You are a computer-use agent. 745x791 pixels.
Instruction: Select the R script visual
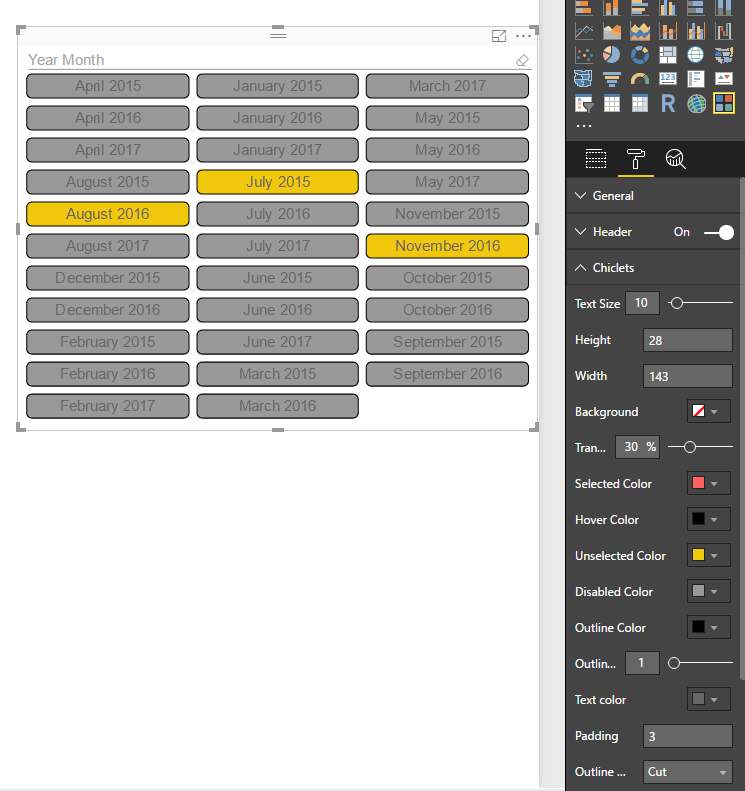click(x=668, y=104)
